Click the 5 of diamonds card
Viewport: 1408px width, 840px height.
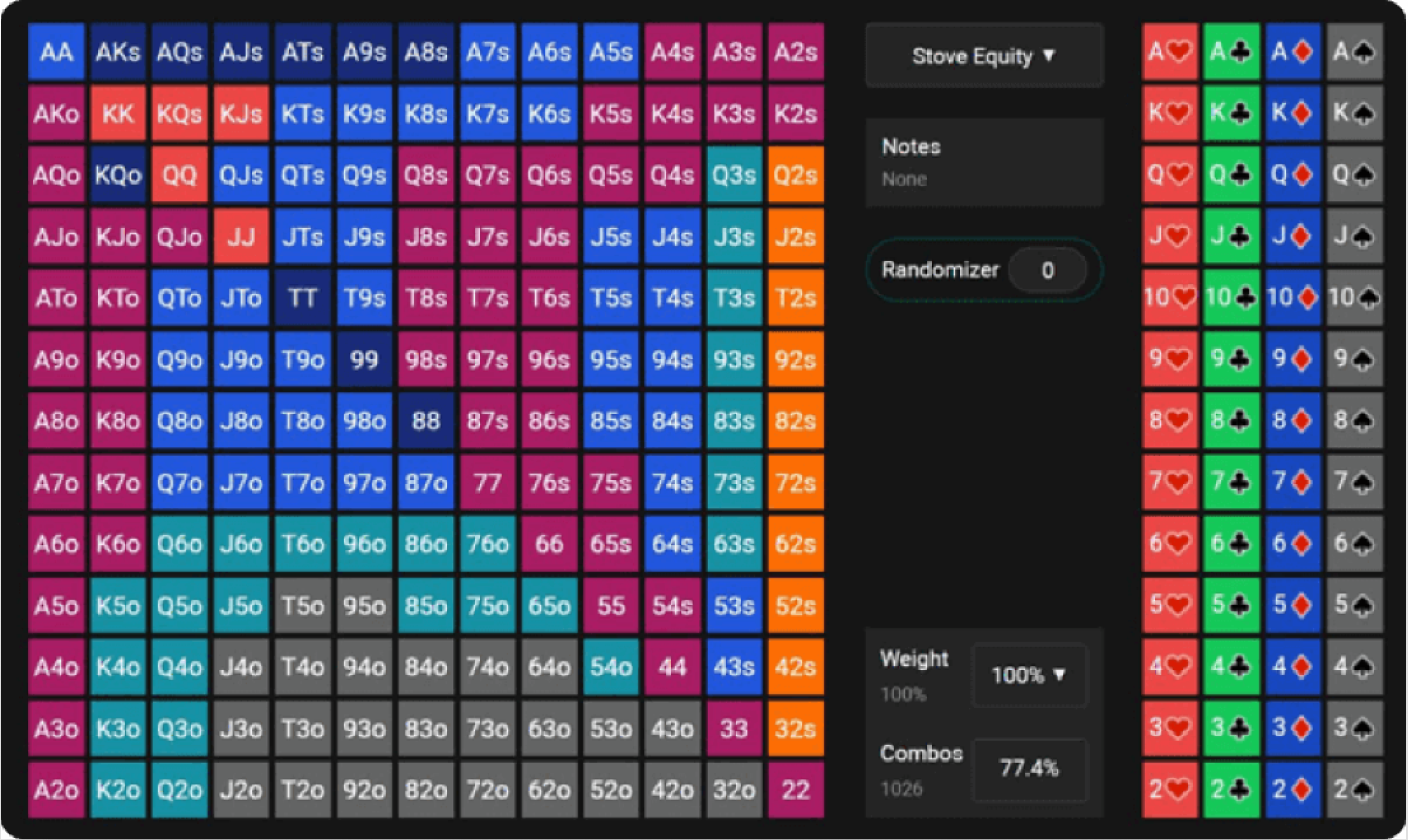click(1293, 606)
